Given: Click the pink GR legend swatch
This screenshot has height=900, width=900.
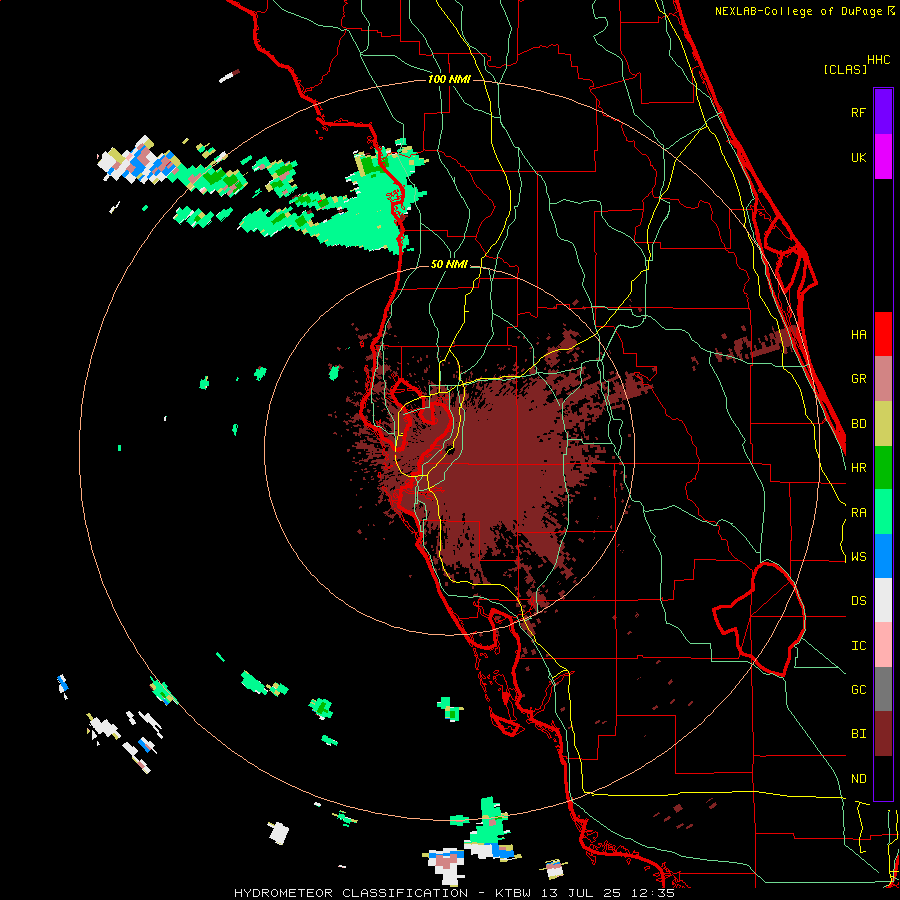Looking at the screenshot, I should point(883,379).
